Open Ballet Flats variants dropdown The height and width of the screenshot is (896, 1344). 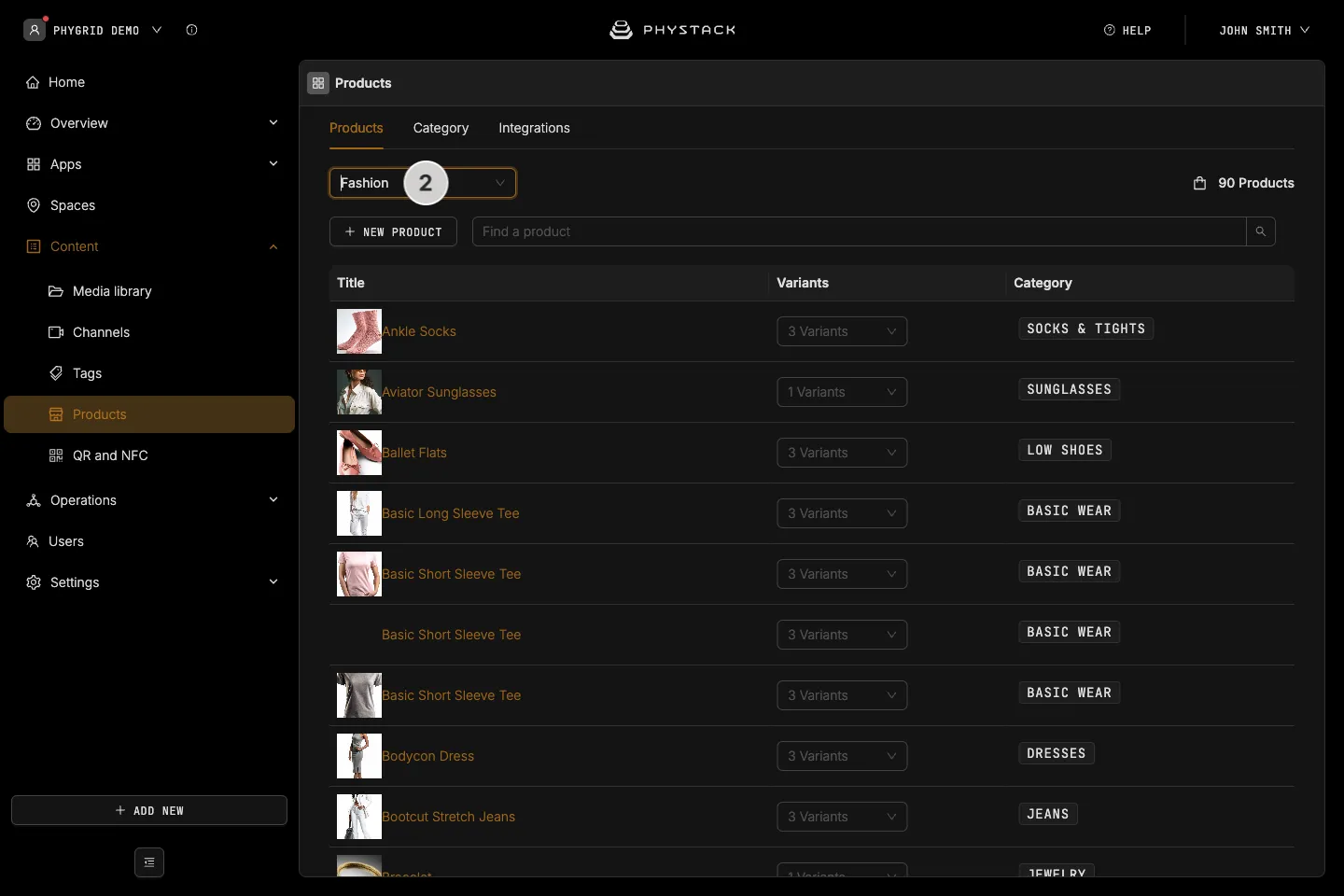(842, 453)
